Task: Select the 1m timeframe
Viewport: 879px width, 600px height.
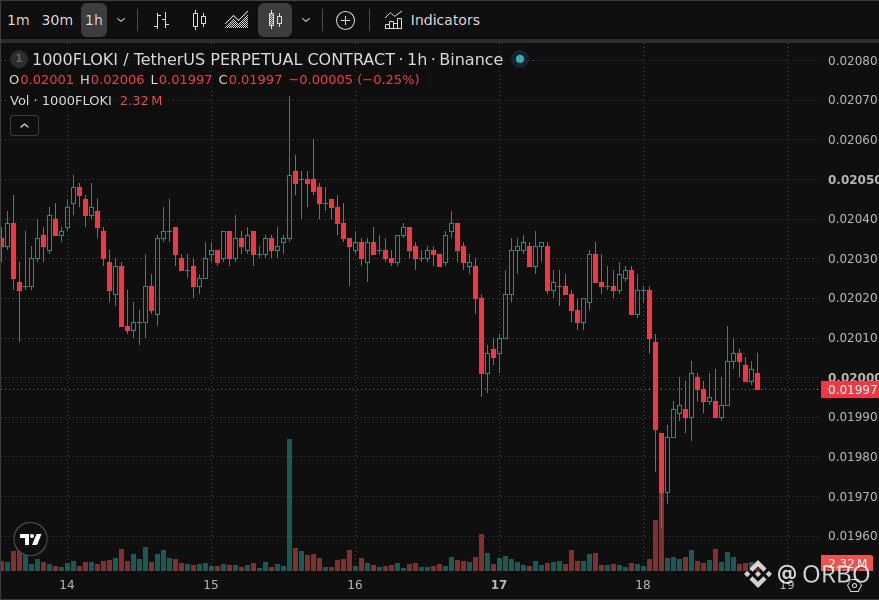Action: [18, 20]
